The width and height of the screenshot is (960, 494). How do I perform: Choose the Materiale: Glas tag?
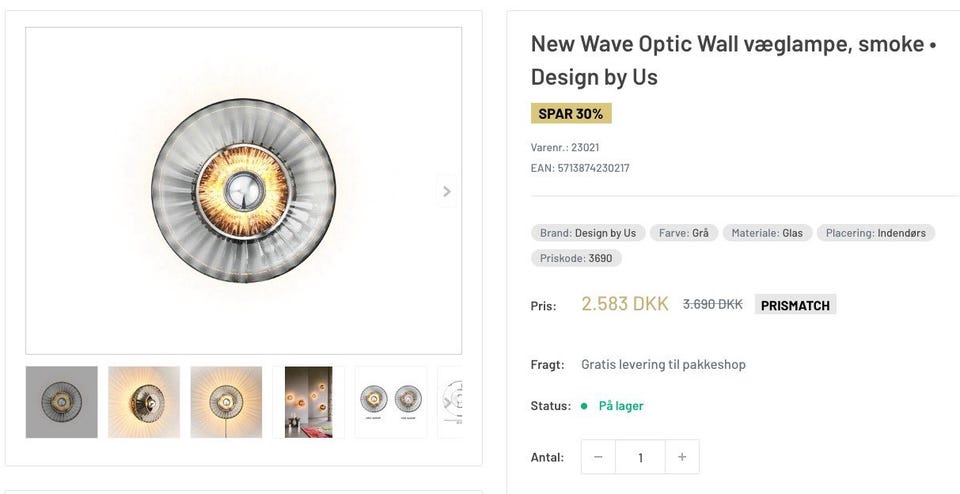tap(767, 233)
